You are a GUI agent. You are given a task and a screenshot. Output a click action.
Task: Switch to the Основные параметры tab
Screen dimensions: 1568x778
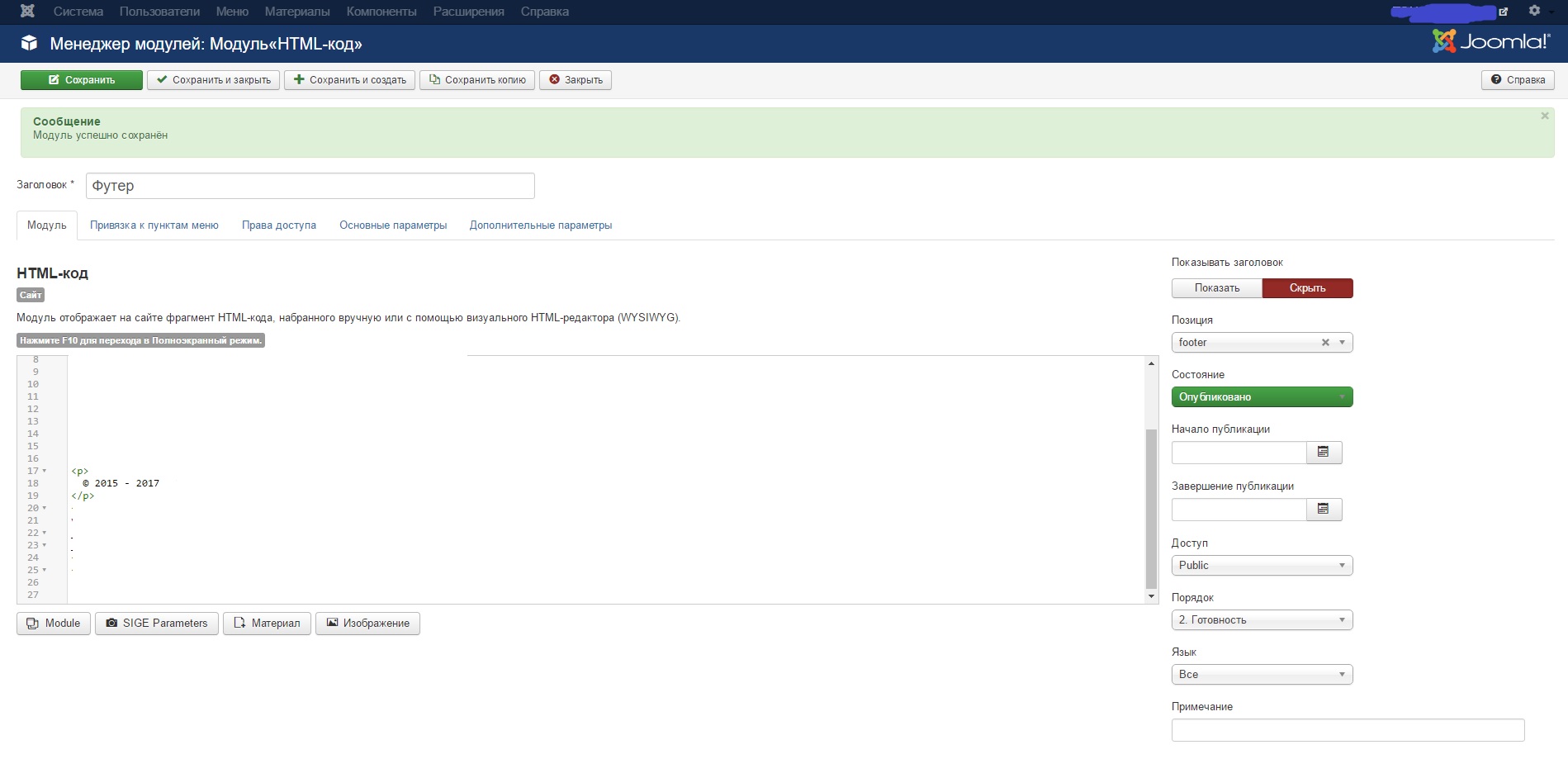[x=393, y=225]
